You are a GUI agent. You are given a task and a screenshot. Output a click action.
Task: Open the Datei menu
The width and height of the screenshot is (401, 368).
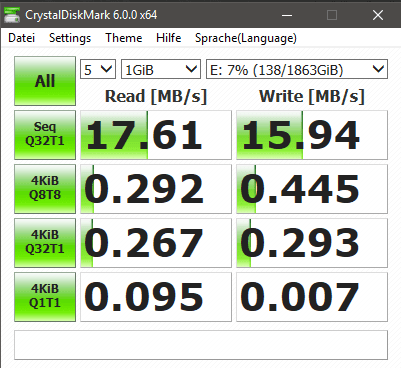pyautogui.click(x=21, y=38)
